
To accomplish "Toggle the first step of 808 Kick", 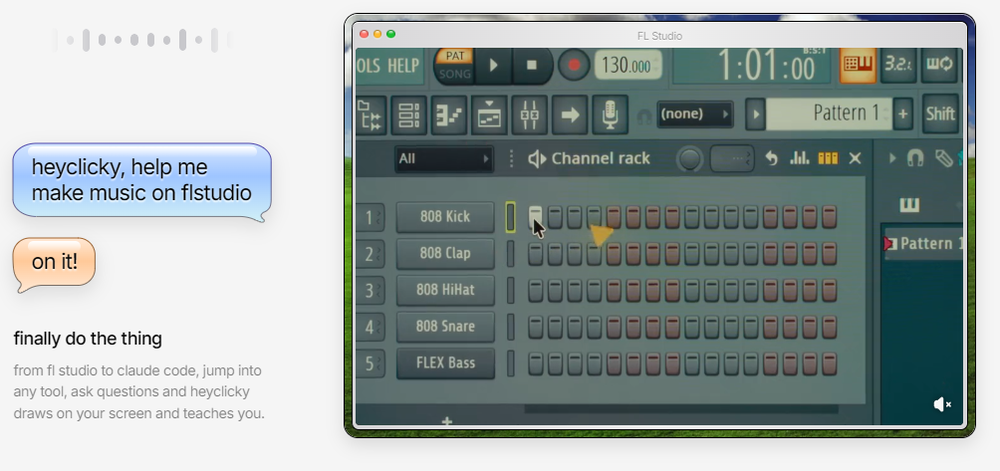I will (x=536, y=217).
